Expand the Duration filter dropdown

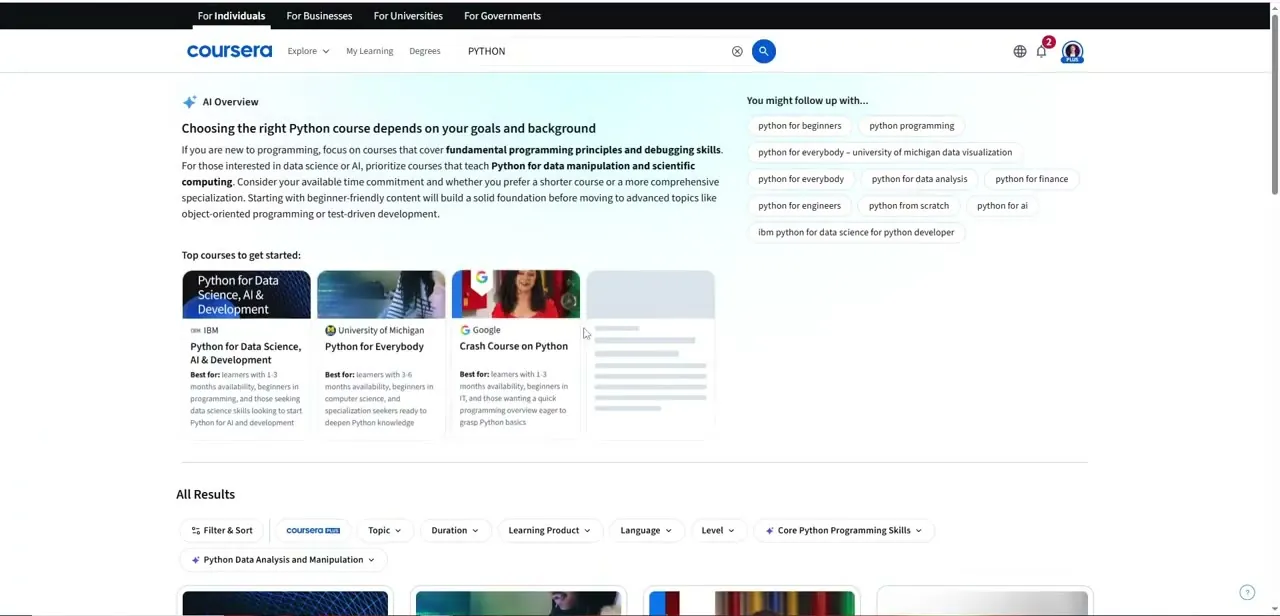pyautogui.click(x=454, y=530)
